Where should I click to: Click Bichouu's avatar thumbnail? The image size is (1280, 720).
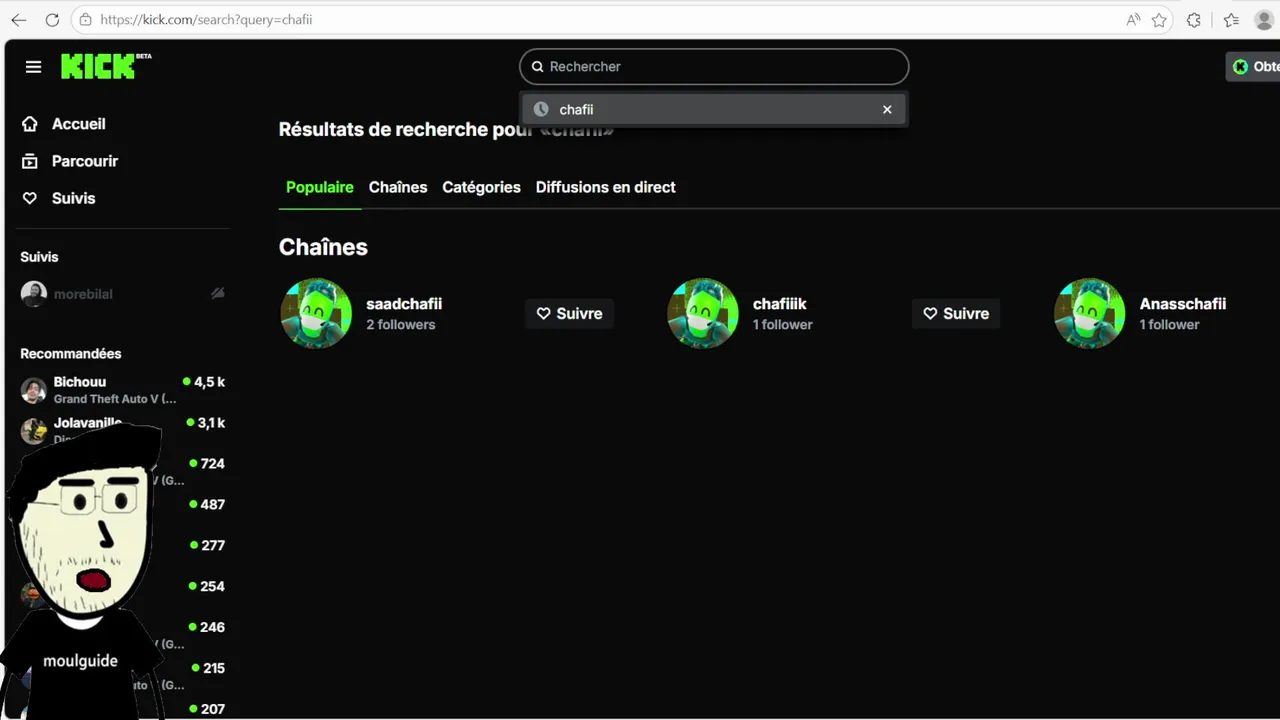tap(34, 390)
